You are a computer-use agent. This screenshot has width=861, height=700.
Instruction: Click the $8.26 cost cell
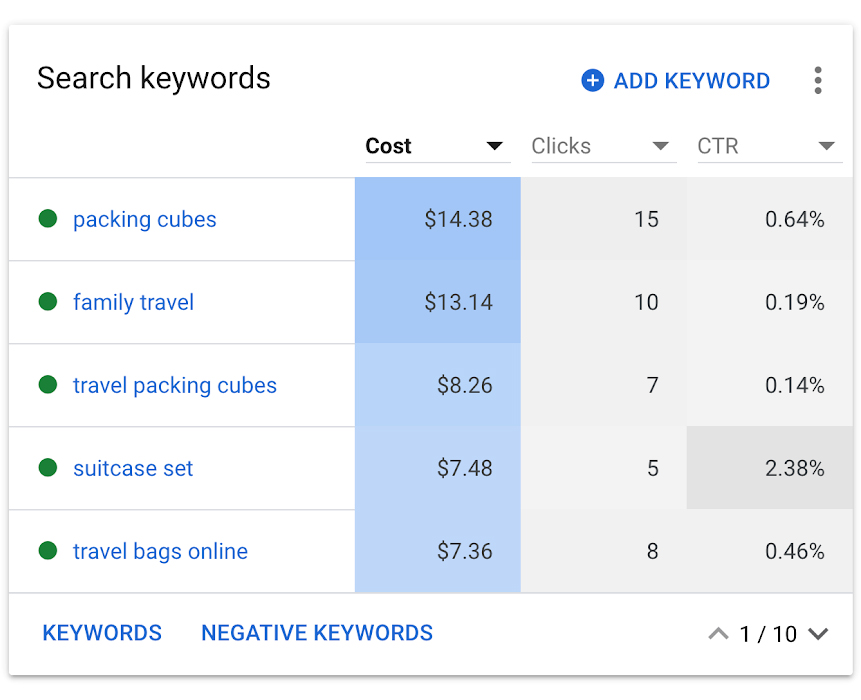point(438,385)
